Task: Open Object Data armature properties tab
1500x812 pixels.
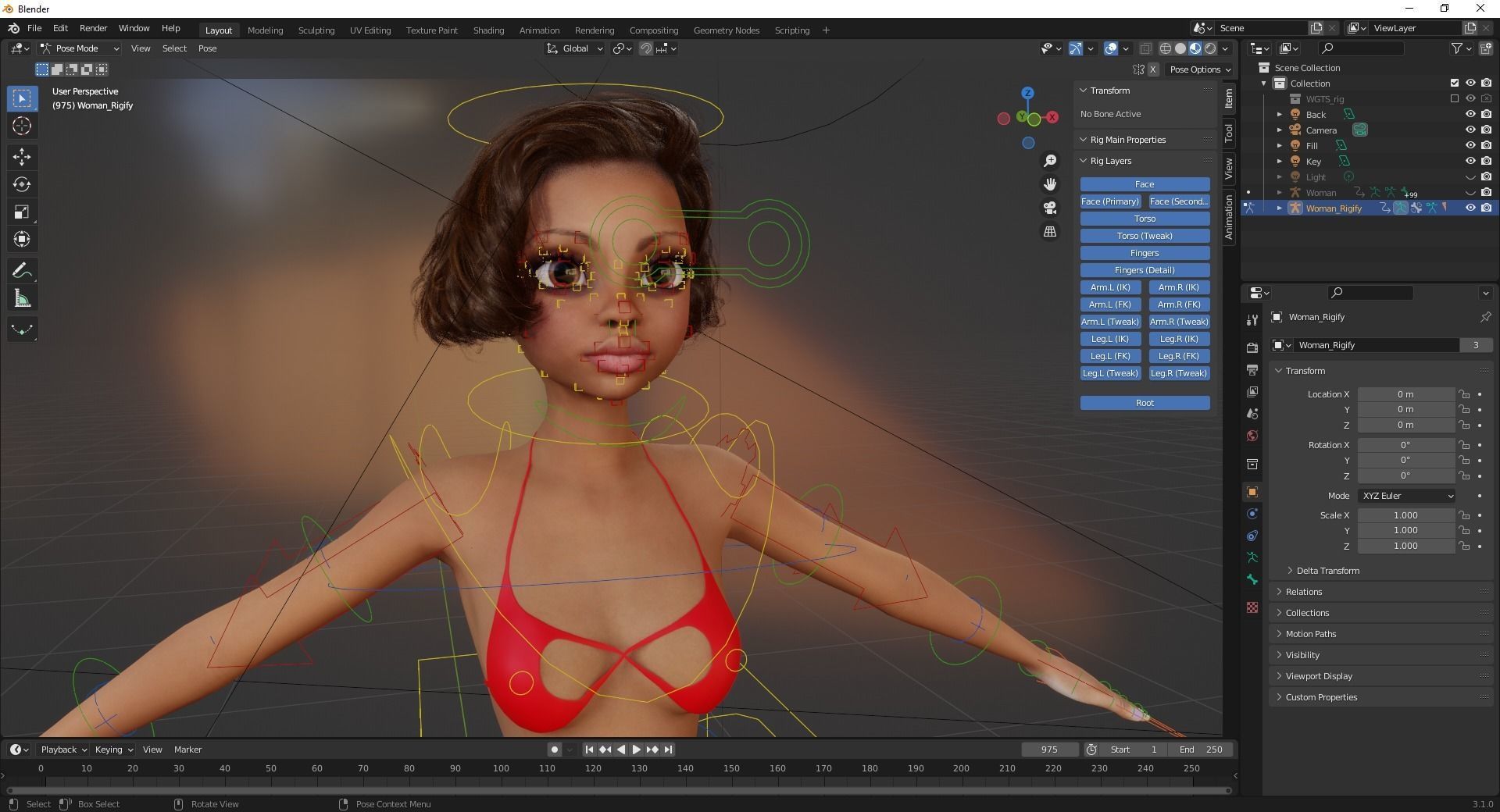Action: pos(1252,557)
